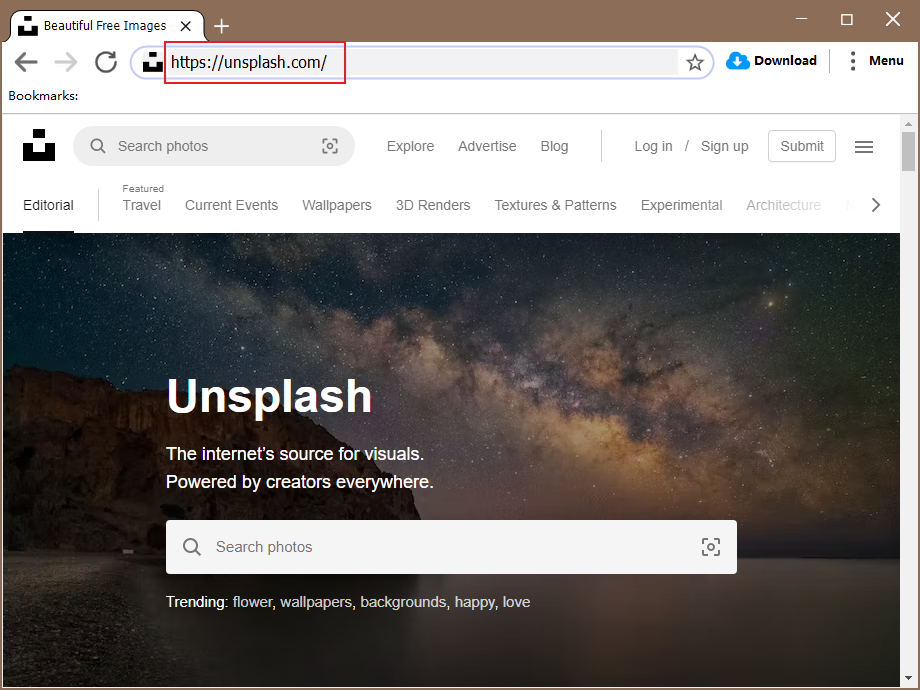Open the Advertise link
This screenshot has height=690, width=920.
pos(487,146)
